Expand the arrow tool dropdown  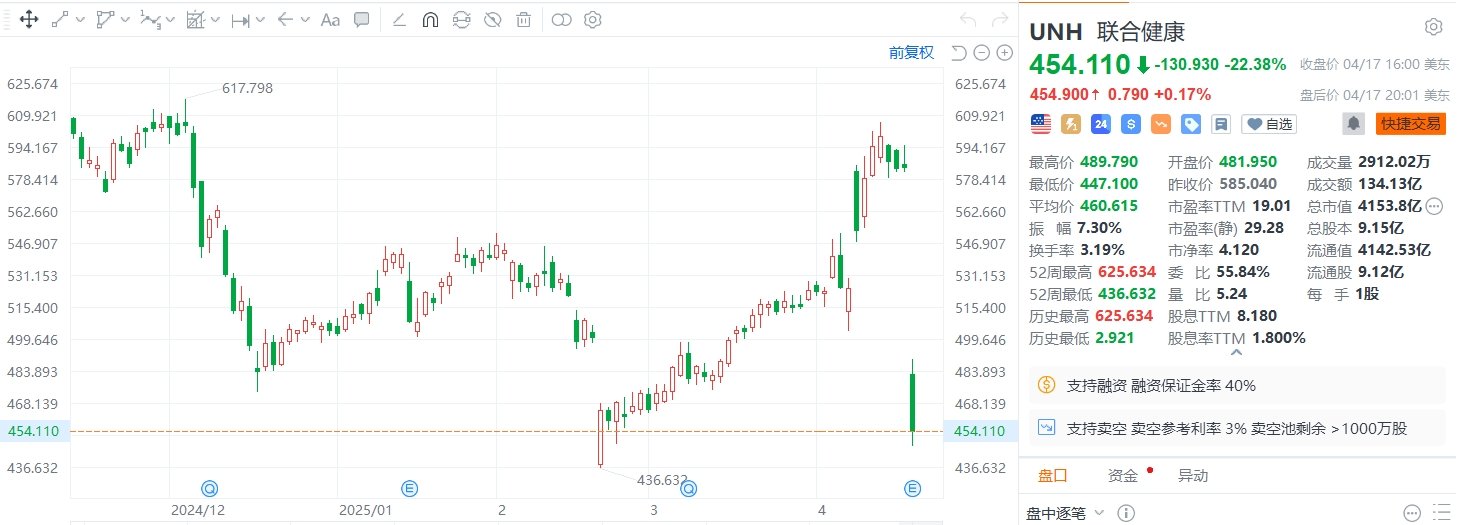click(305, 20)
